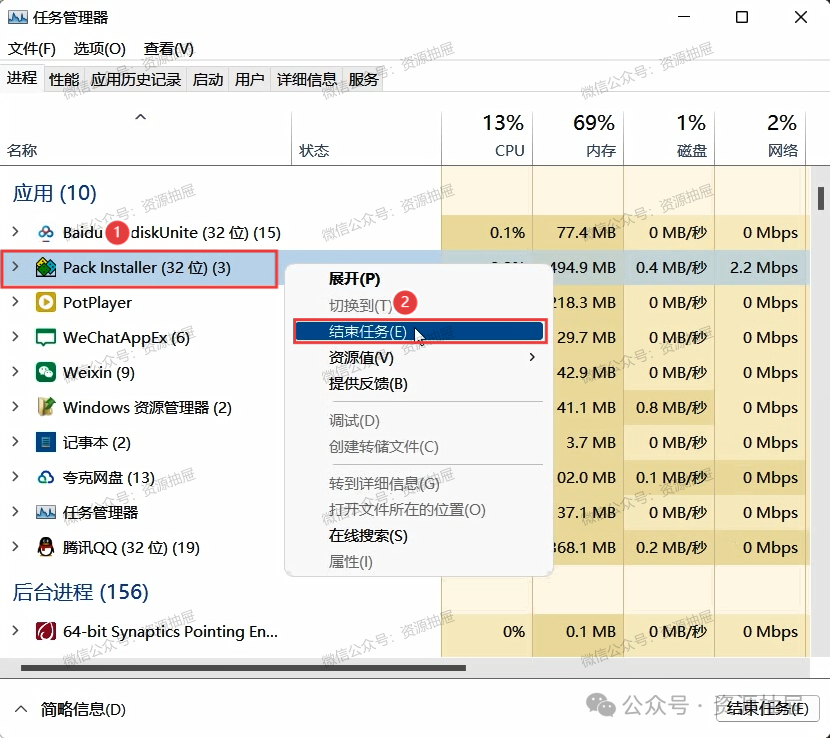The image size is (830, 738).
Task: Click the 记事本 notepad icon
Action: [x=46, y=442]
